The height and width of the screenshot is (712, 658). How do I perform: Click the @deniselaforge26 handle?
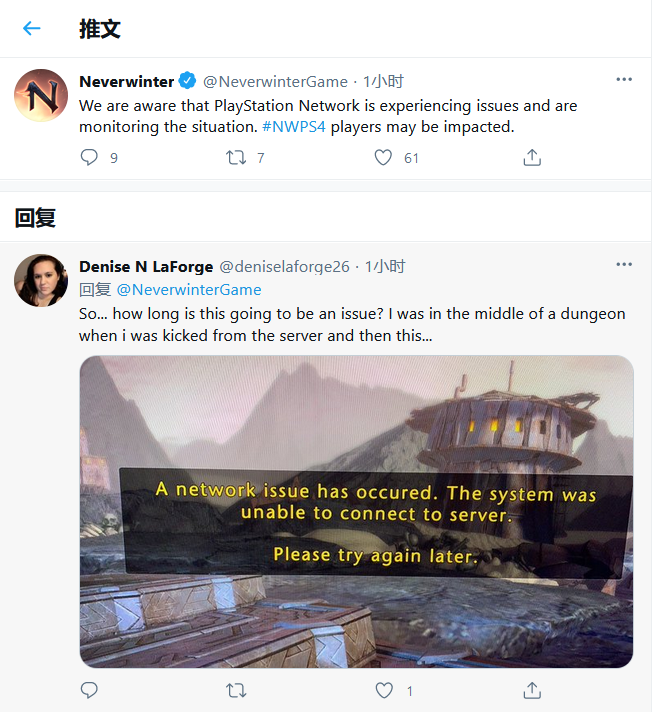click(284, 266)
